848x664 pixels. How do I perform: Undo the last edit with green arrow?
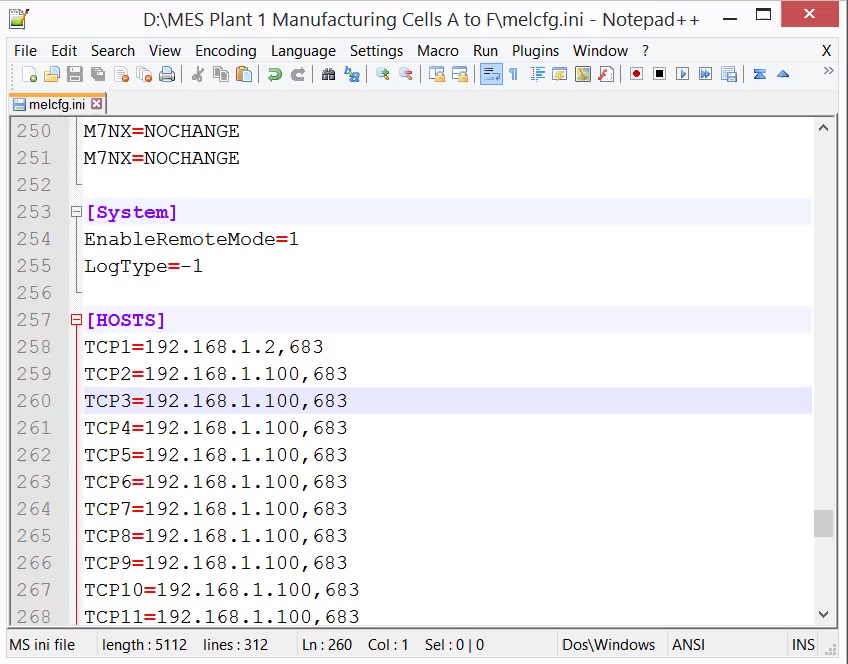275,74
